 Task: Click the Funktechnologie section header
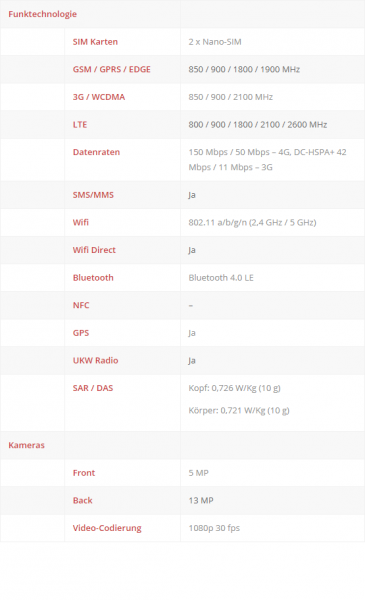(x=42, y=14)
